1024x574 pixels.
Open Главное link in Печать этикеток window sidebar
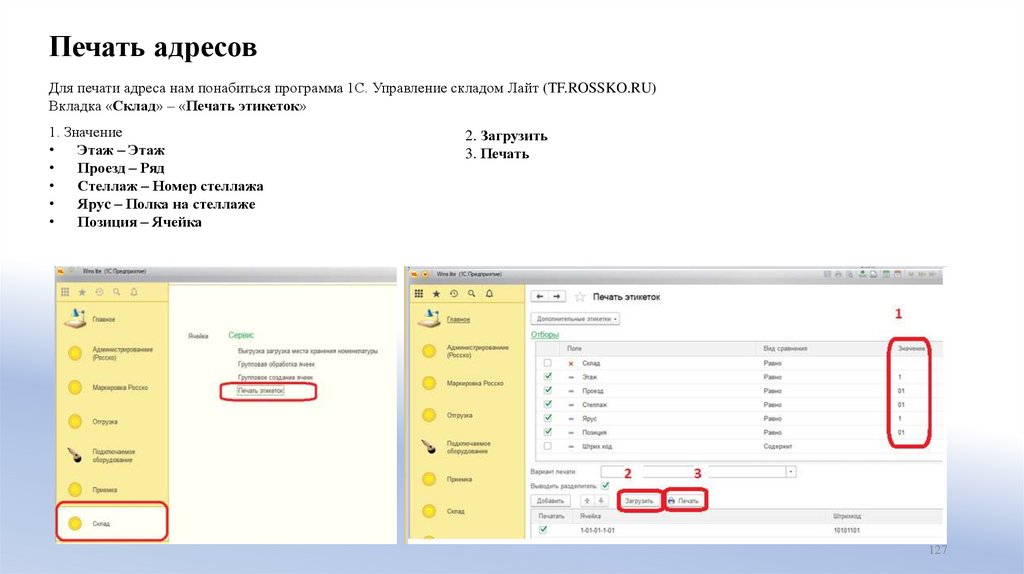pyautogui.click(x=458, y=319)
